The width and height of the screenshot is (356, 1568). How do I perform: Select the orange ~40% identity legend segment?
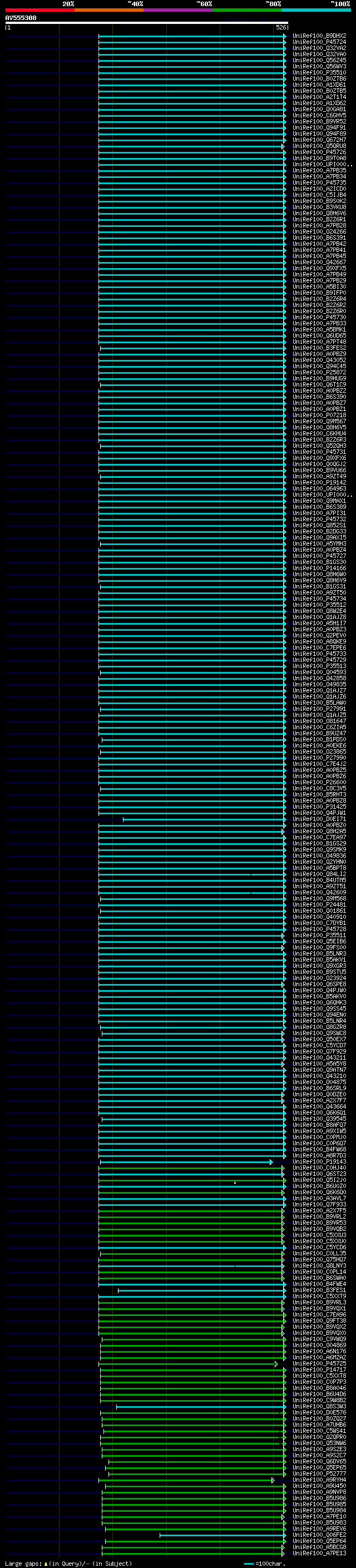point(109,11)
